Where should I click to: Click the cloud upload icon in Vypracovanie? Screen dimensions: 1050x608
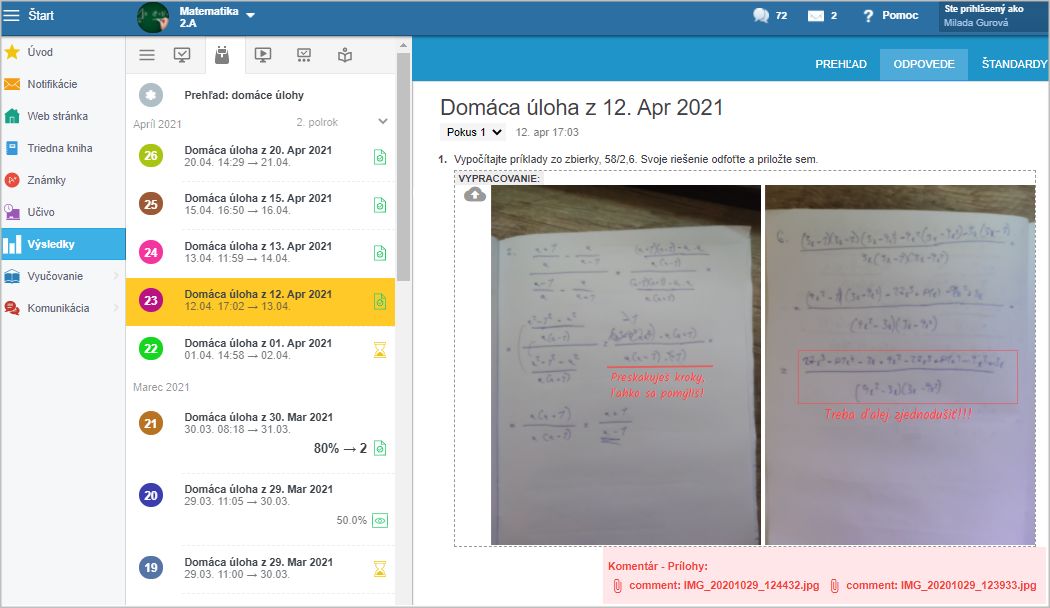(475, 195)
